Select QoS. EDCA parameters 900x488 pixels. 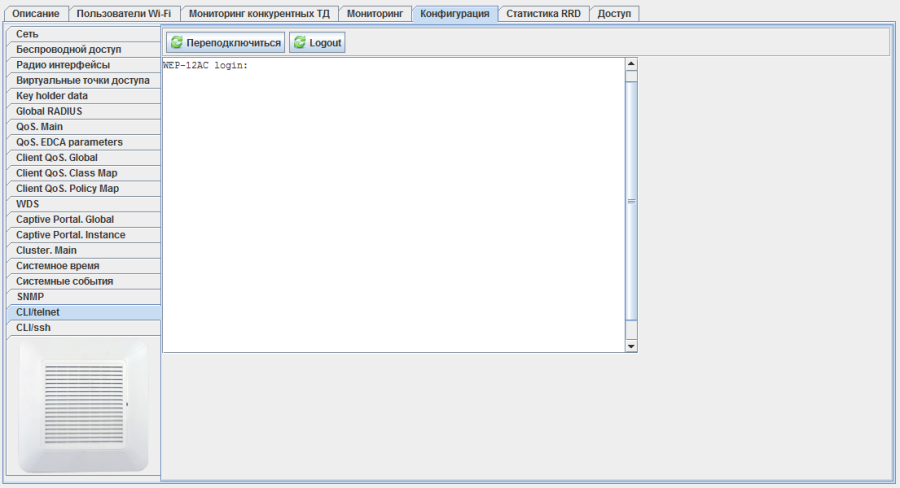click(84, 142)
